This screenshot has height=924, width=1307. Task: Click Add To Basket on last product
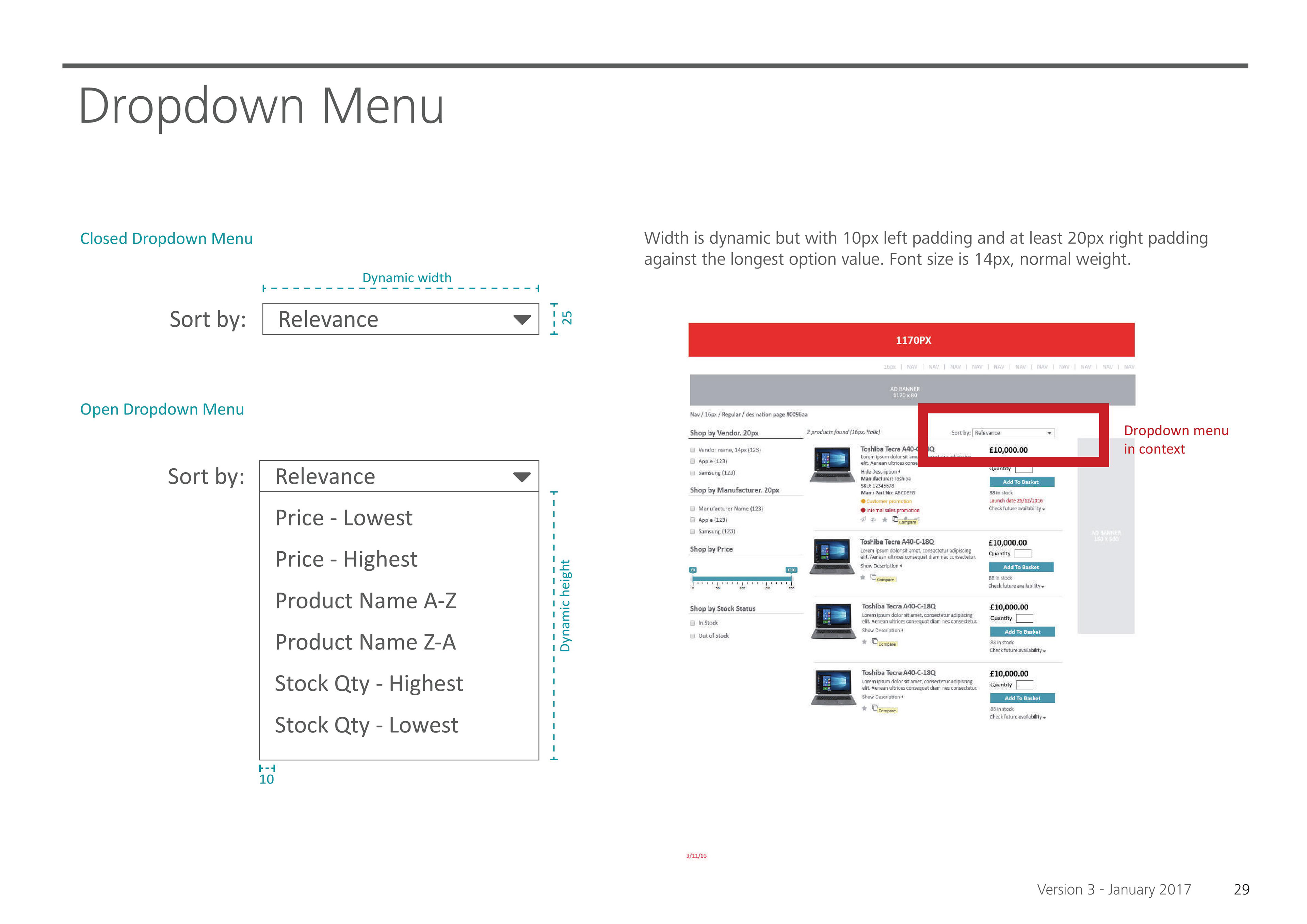[x=1022, y=698]
